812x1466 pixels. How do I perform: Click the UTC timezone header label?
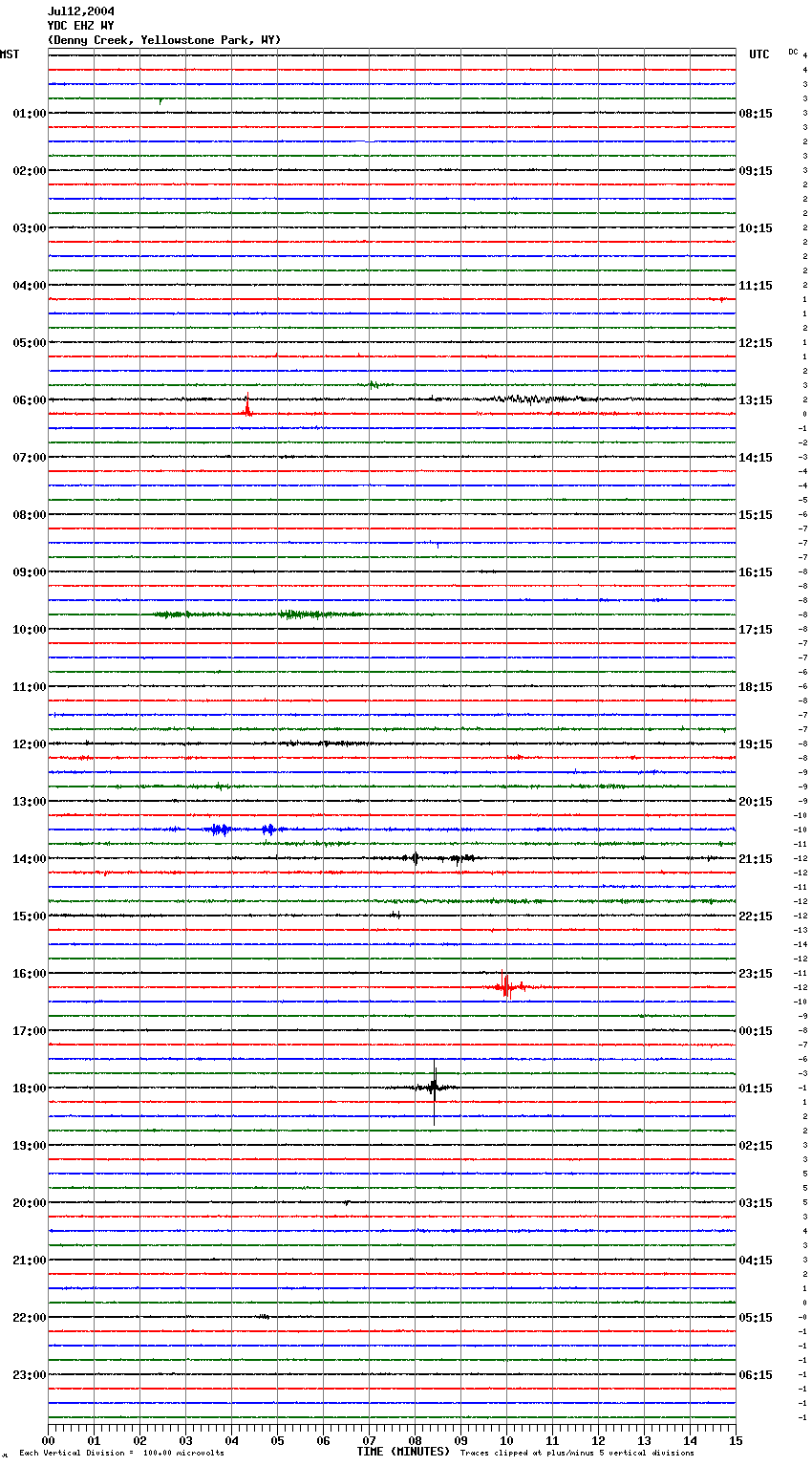coord(759,54)
